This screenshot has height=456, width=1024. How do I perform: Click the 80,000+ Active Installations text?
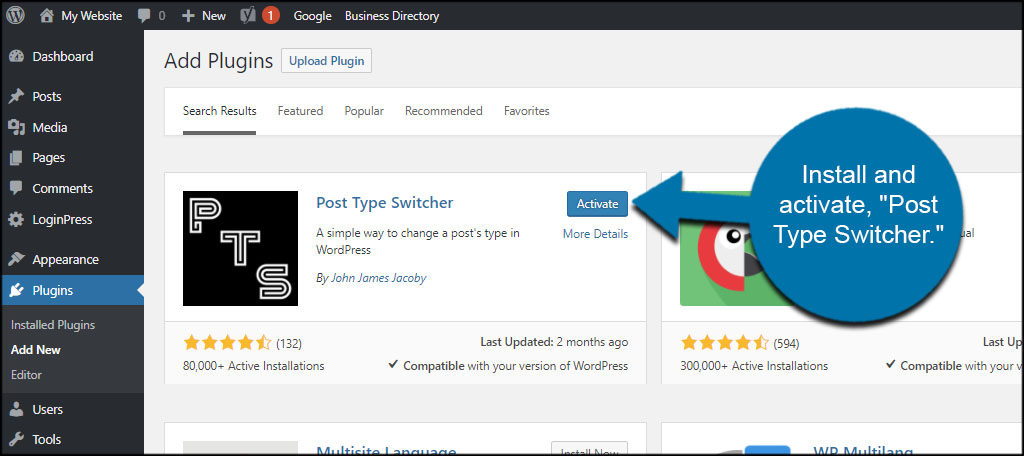(253, 366)
